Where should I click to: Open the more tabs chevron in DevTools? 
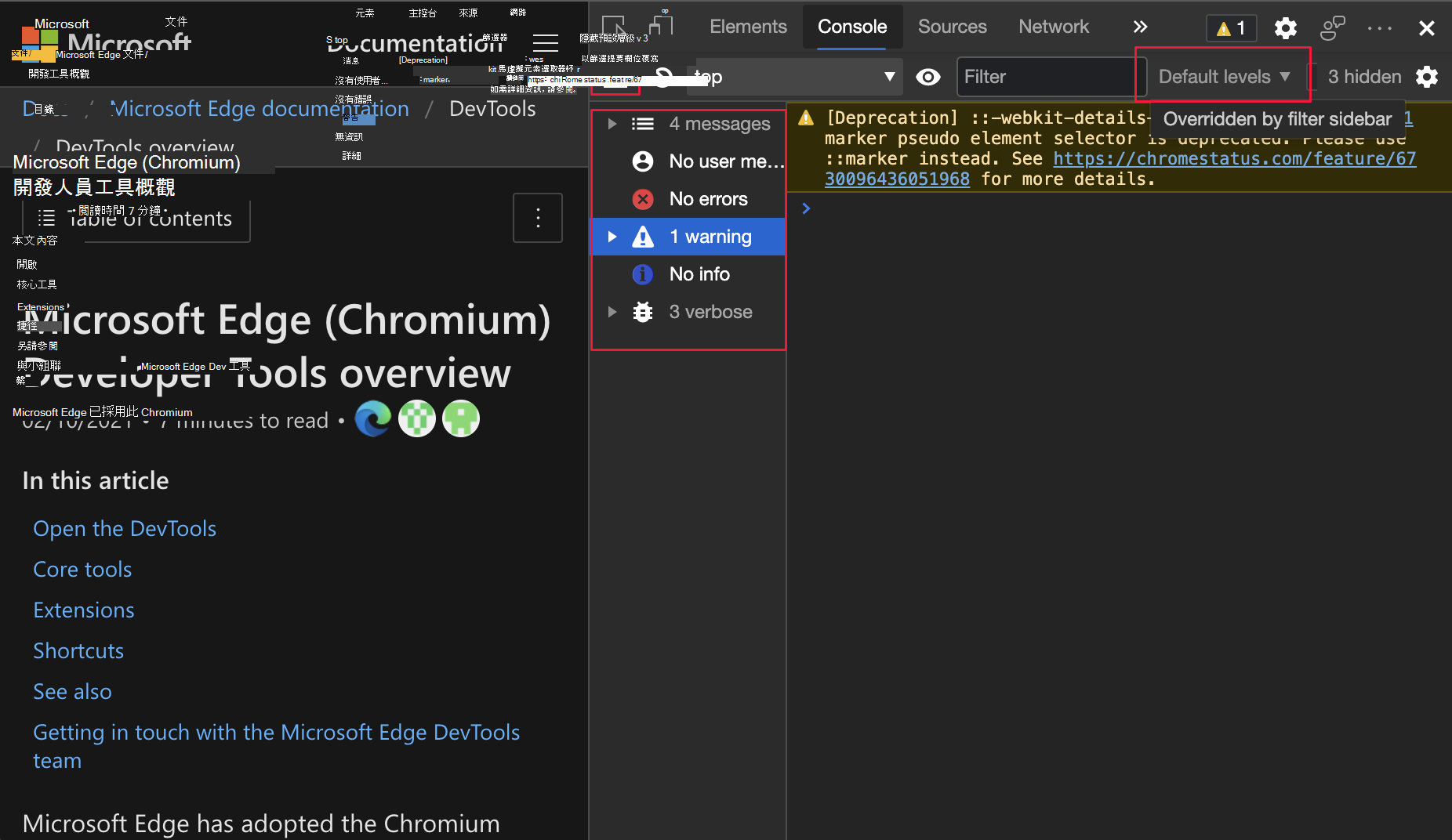1140,27
